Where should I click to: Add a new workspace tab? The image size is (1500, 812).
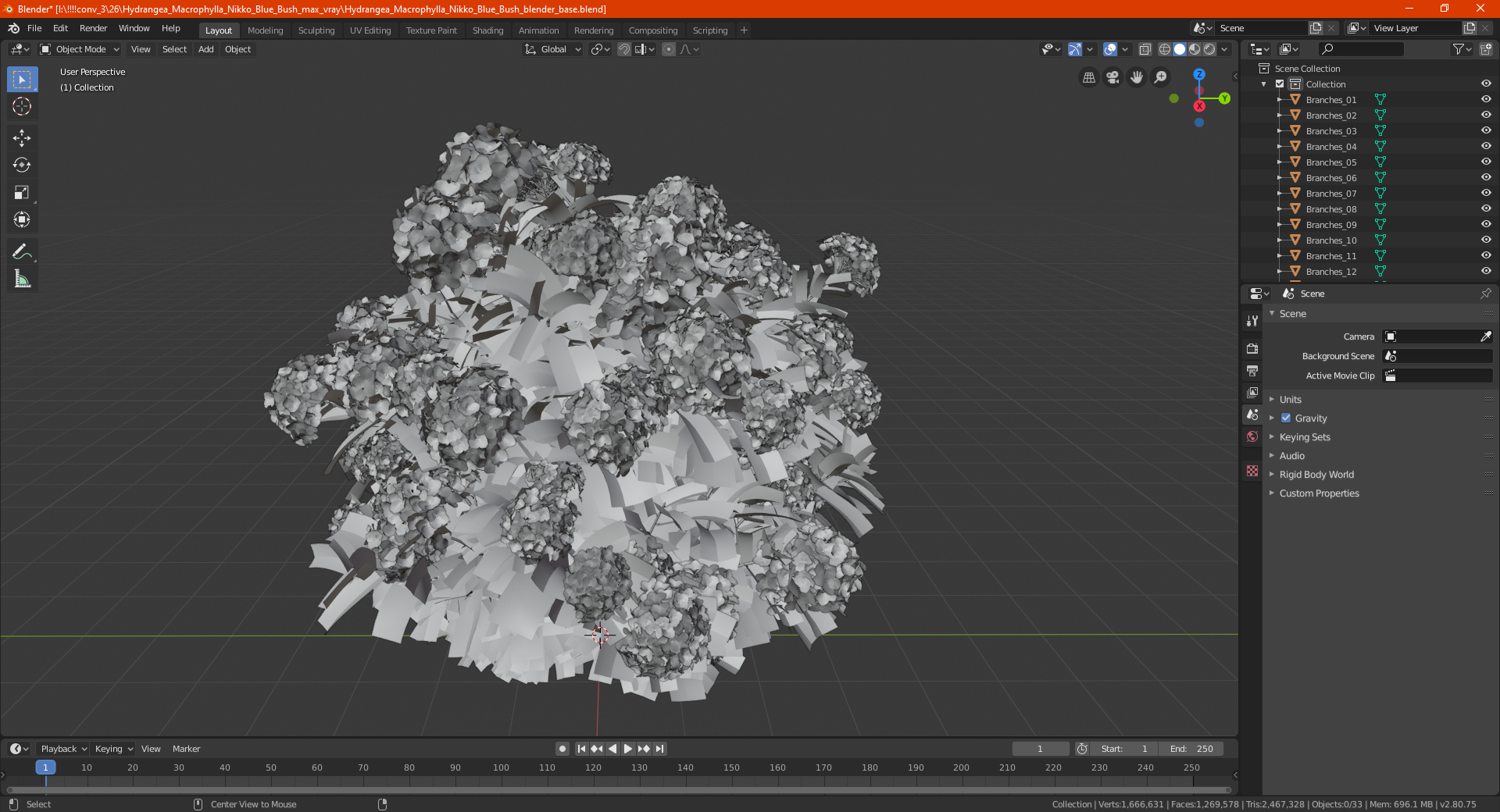pyautogui.click(x=744, y=30)
